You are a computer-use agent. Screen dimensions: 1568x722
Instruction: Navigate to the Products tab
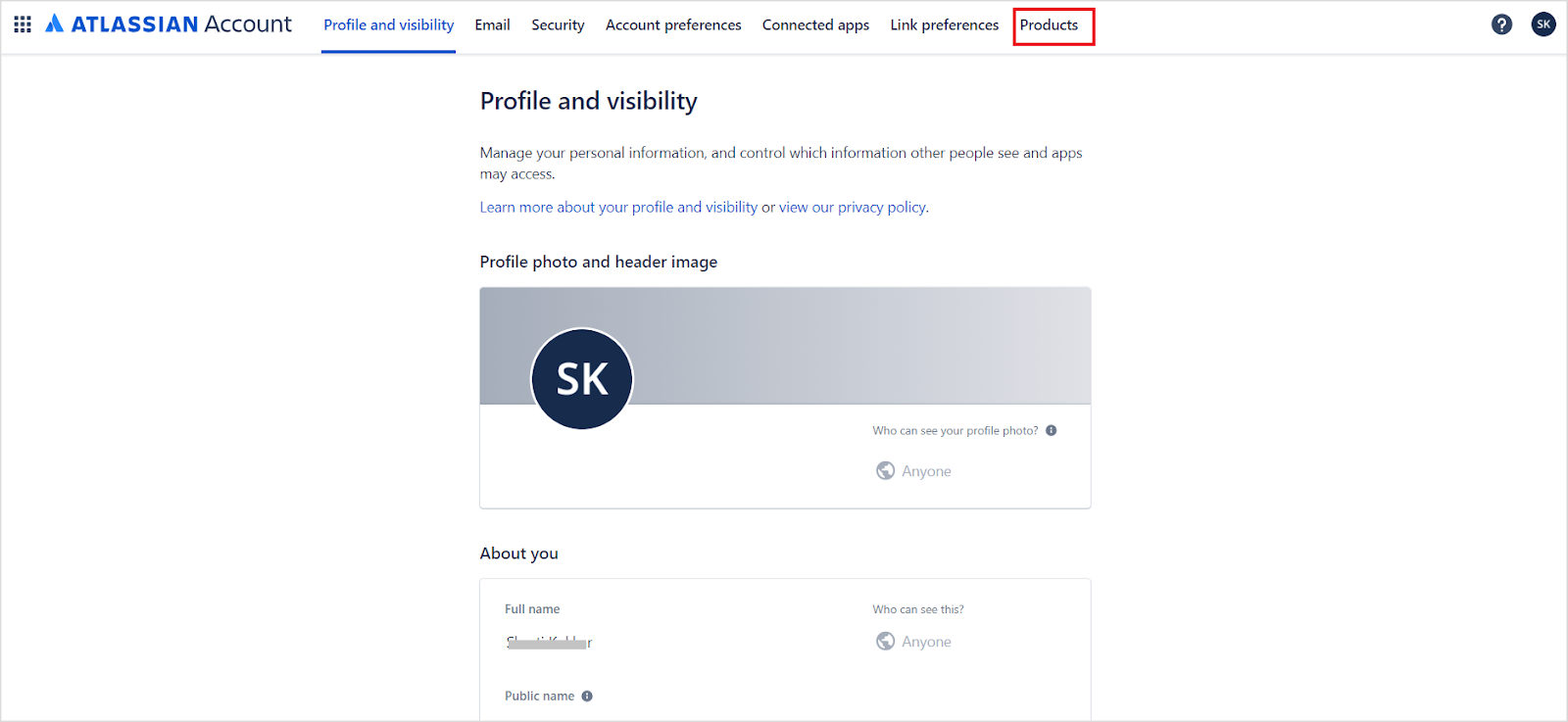pyautogui.click(x=1049, y=25)
